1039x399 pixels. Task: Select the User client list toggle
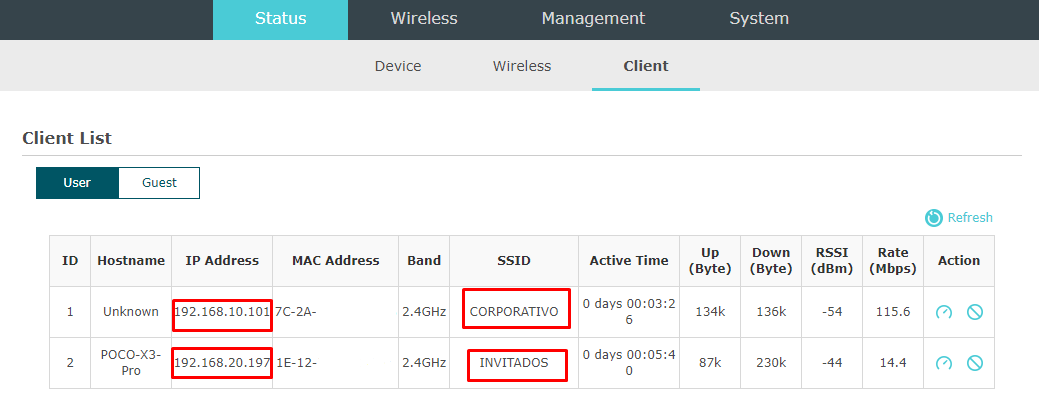coord(77,183)
